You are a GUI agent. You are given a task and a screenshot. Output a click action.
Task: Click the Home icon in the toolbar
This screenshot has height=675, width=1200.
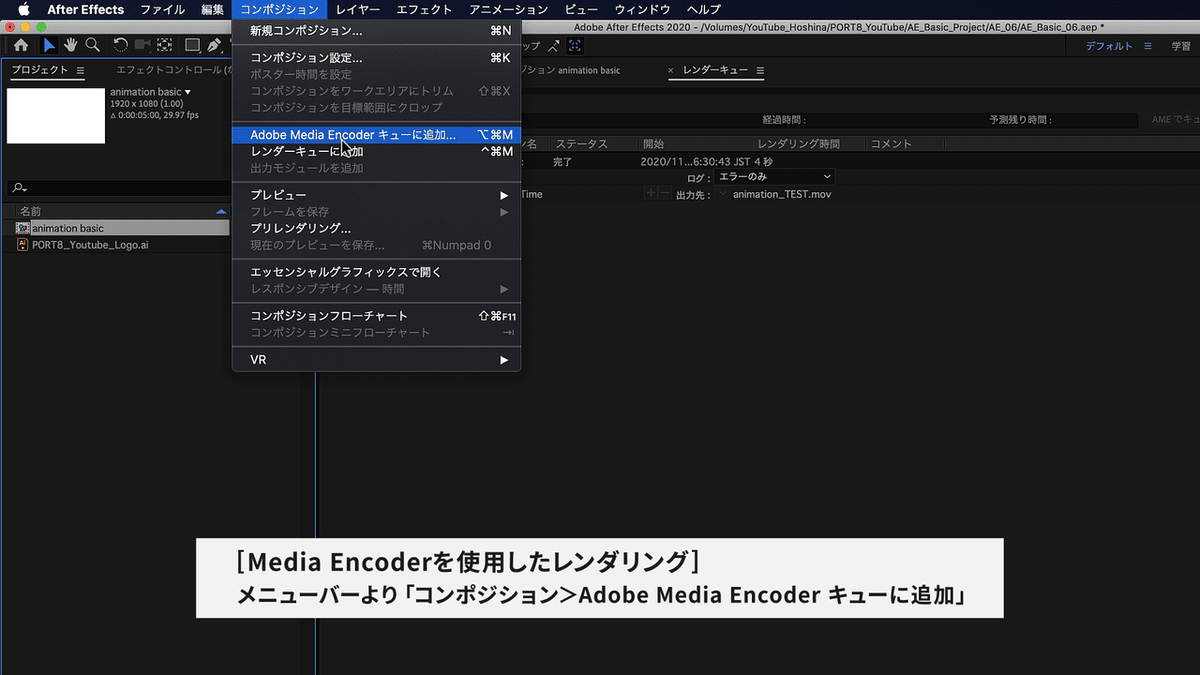tap(20, 45)
